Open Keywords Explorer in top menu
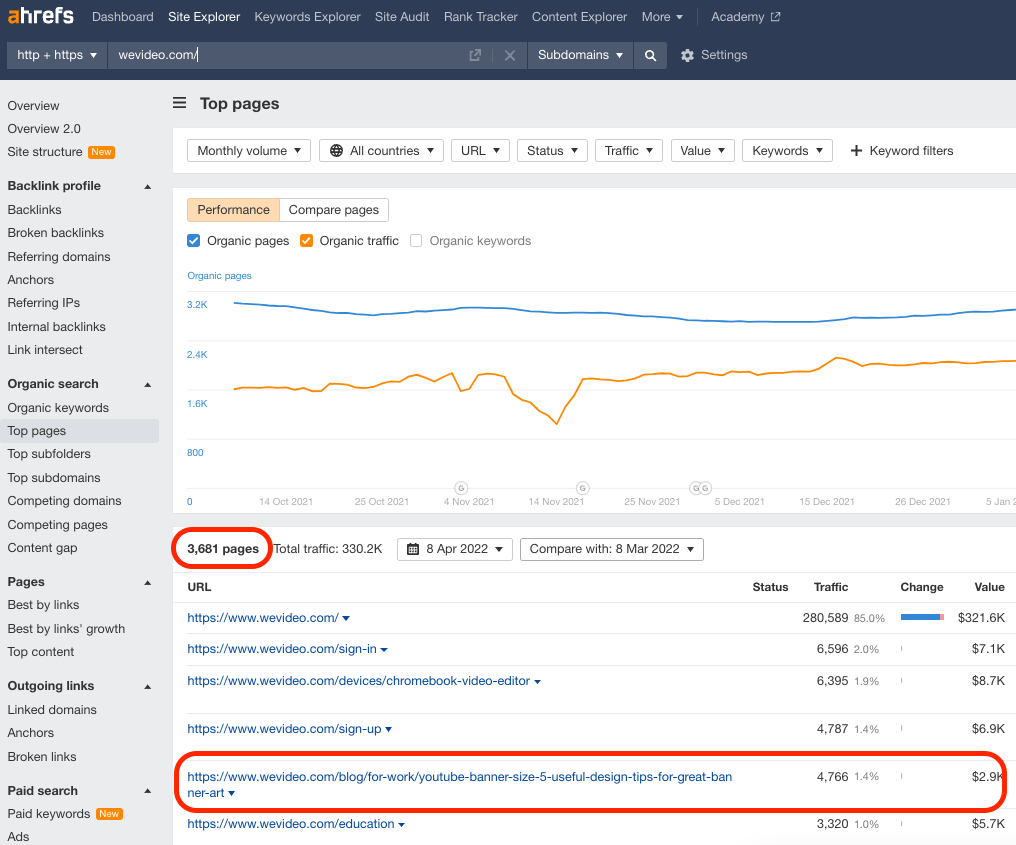The height and width of the screenshot is (845, 1016). click(307, 17)
